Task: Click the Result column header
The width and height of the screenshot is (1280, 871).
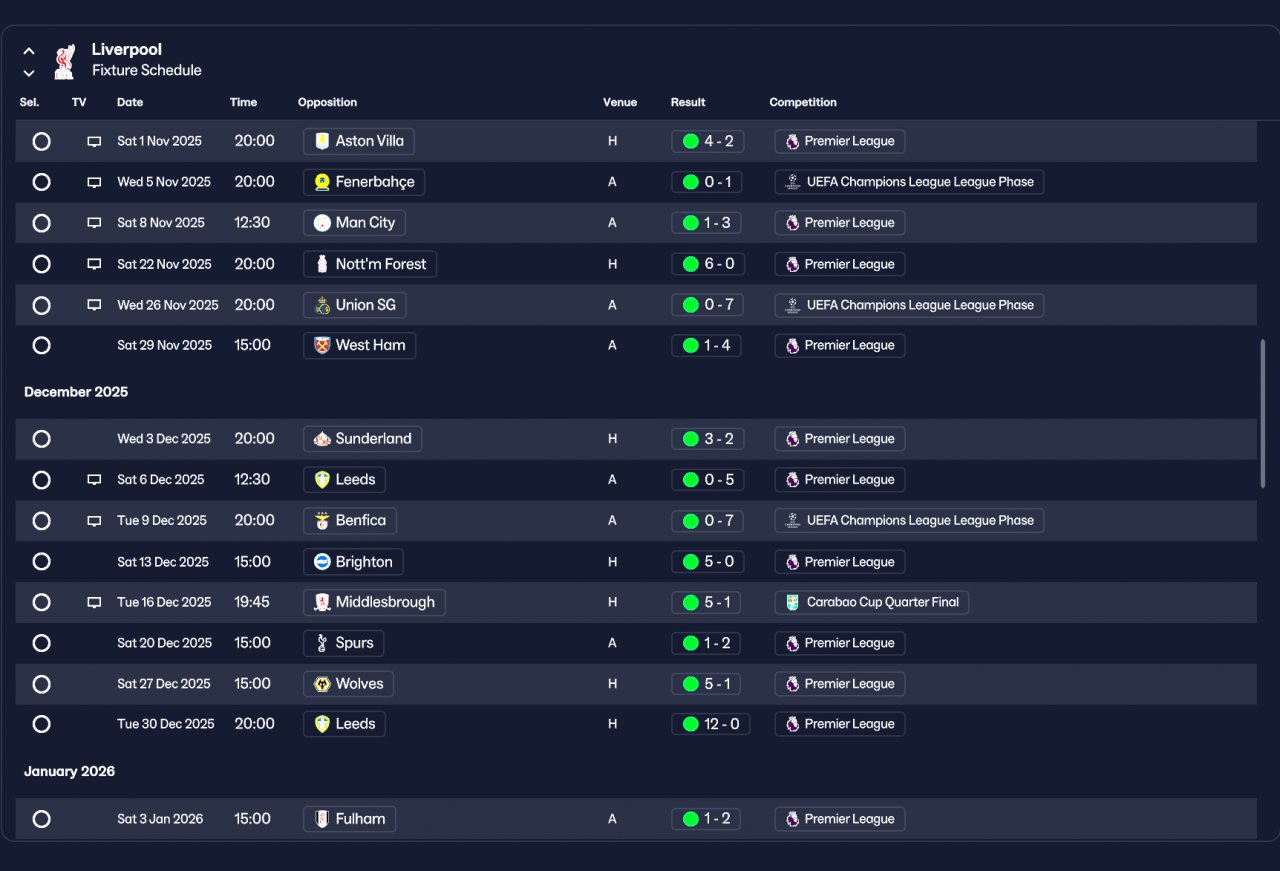Action: (x=688, y=102)
